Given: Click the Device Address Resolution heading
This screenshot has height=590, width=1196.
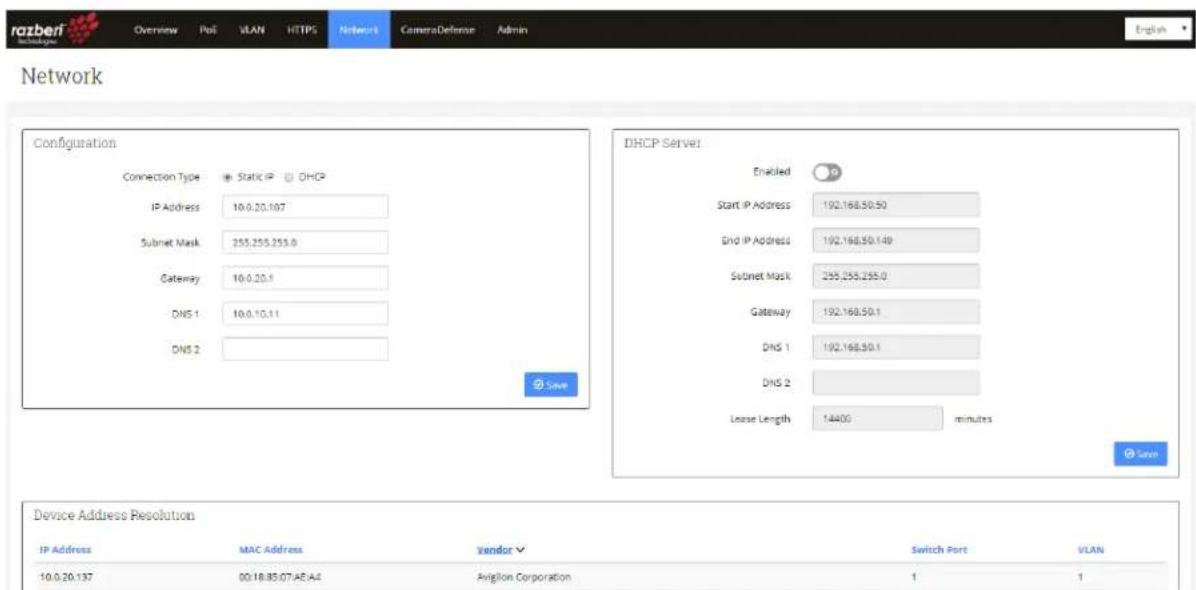Looking at the screenshot, I should pyautogui.click(x=114, y=516).
